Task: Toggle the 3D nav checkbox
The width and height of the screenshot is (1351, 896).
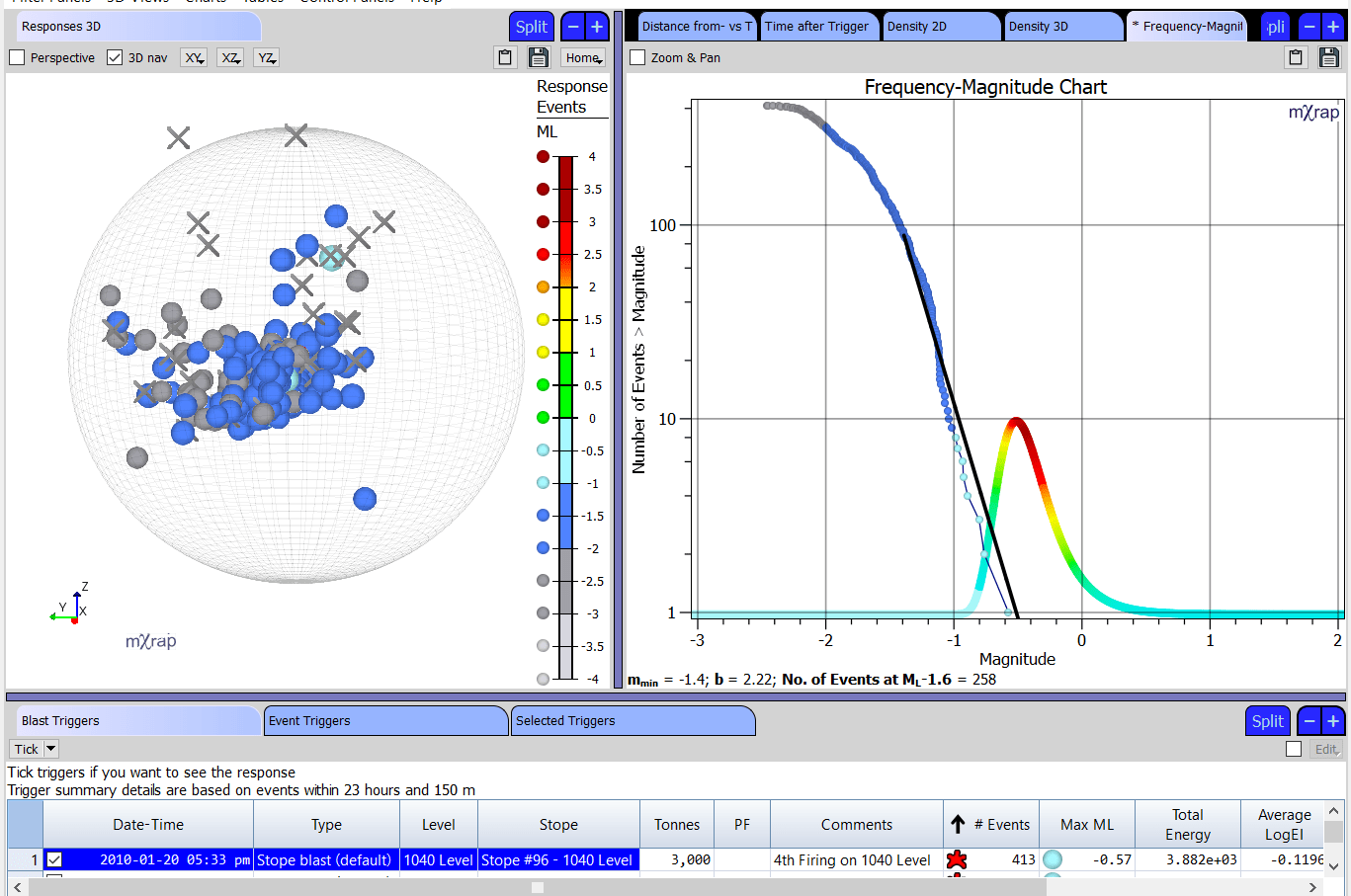Action: coord(115,58)
